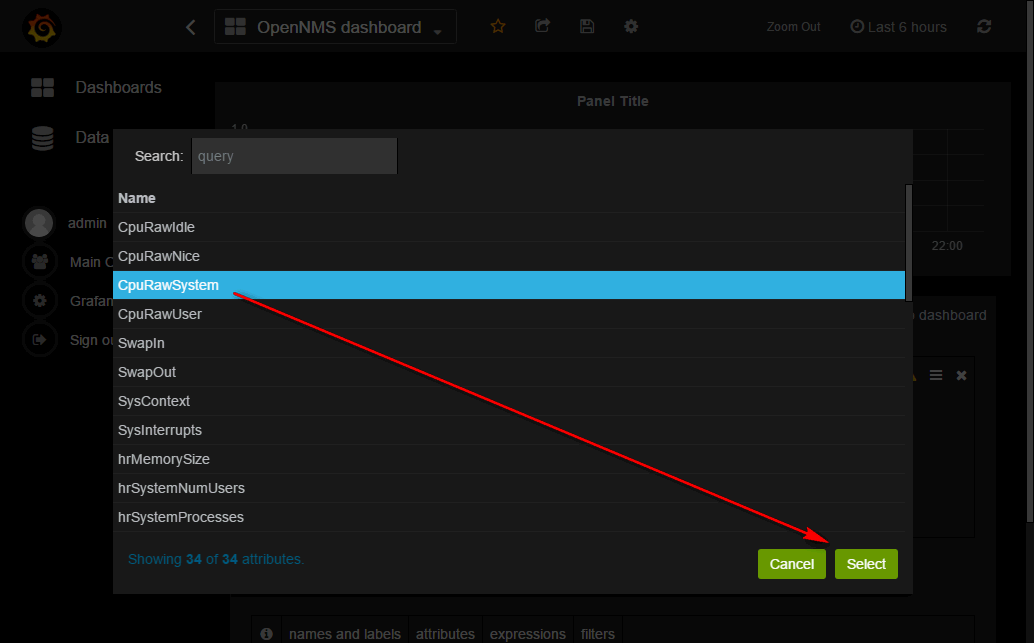Select the SwapIn attribute row
The width and height of the screenshot is (1034, 643).
click(x=508, y=343)
